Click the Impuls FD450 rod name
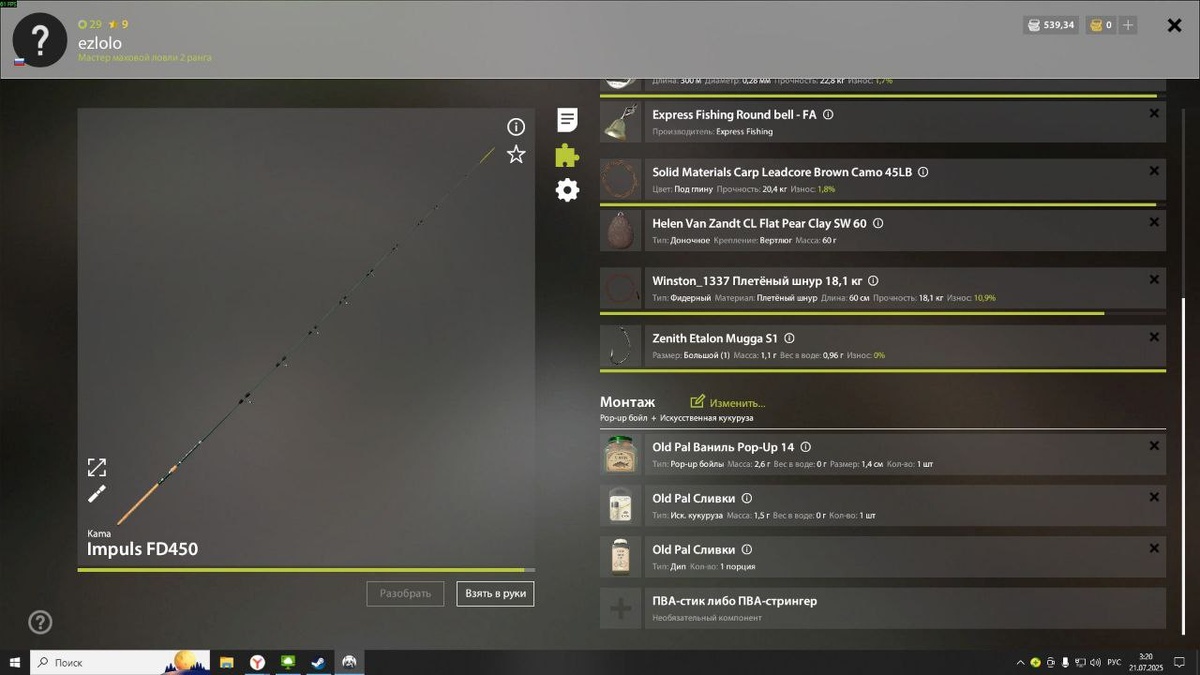This screenshot has width=1200, height=675. tap(142, 549)
